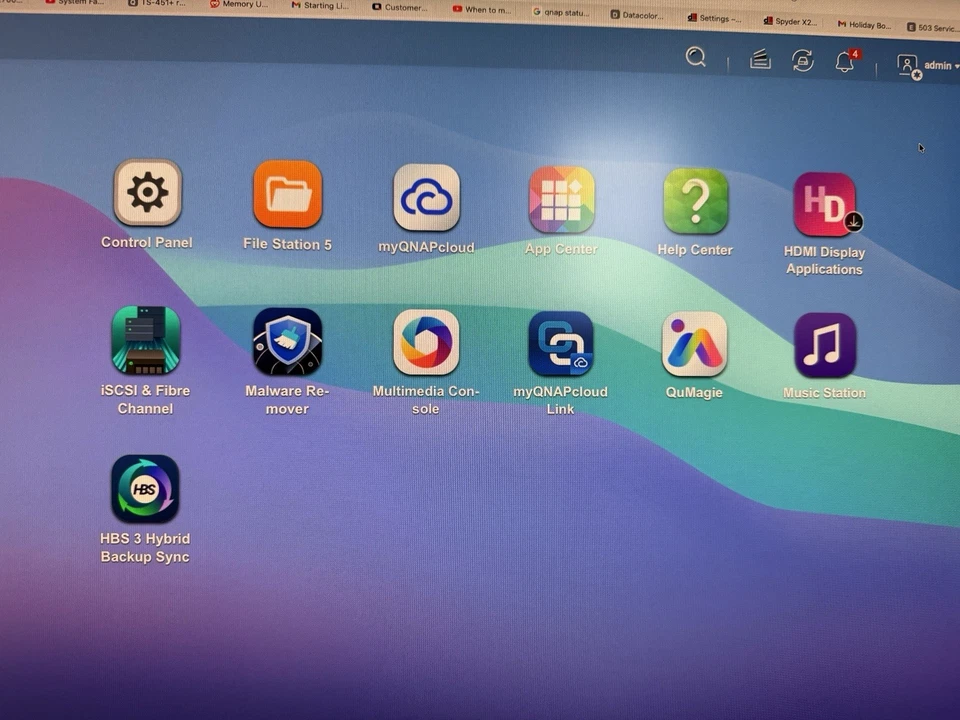Switch to the Starting Li... Gmail tab

click(x=320, y=6)
